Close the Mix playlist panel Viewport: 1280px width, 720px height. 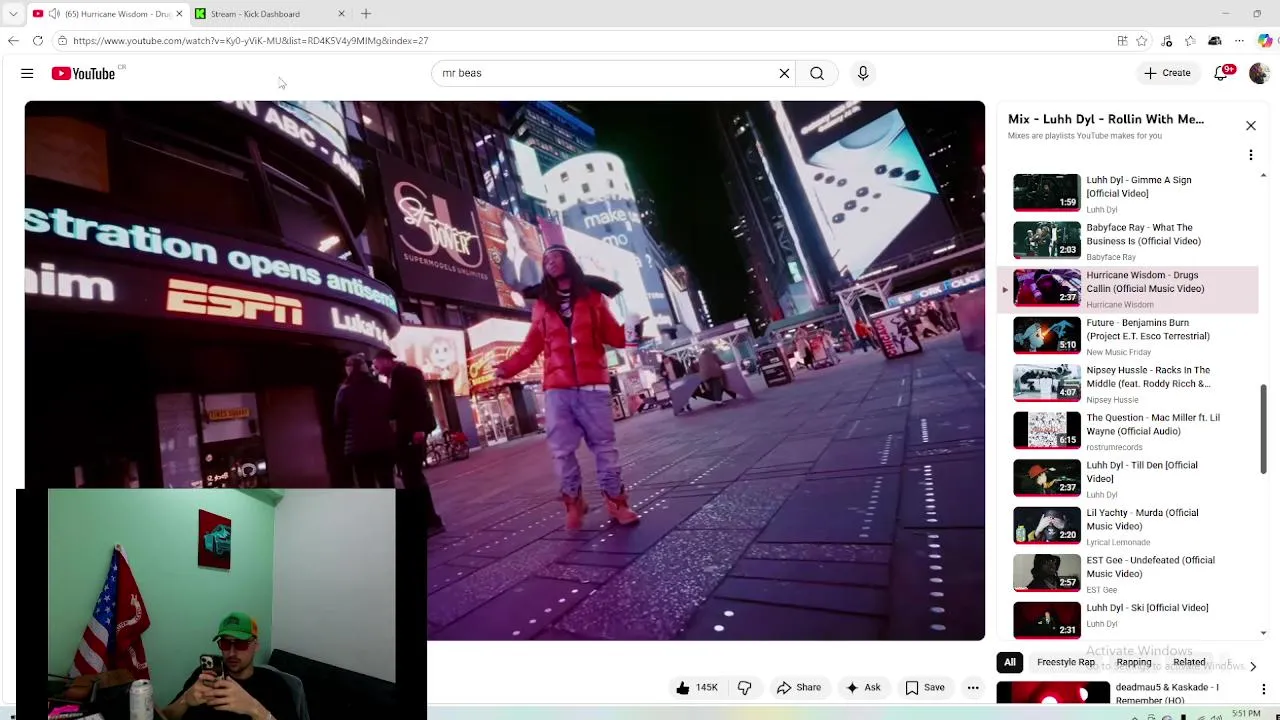point(1250,126)
